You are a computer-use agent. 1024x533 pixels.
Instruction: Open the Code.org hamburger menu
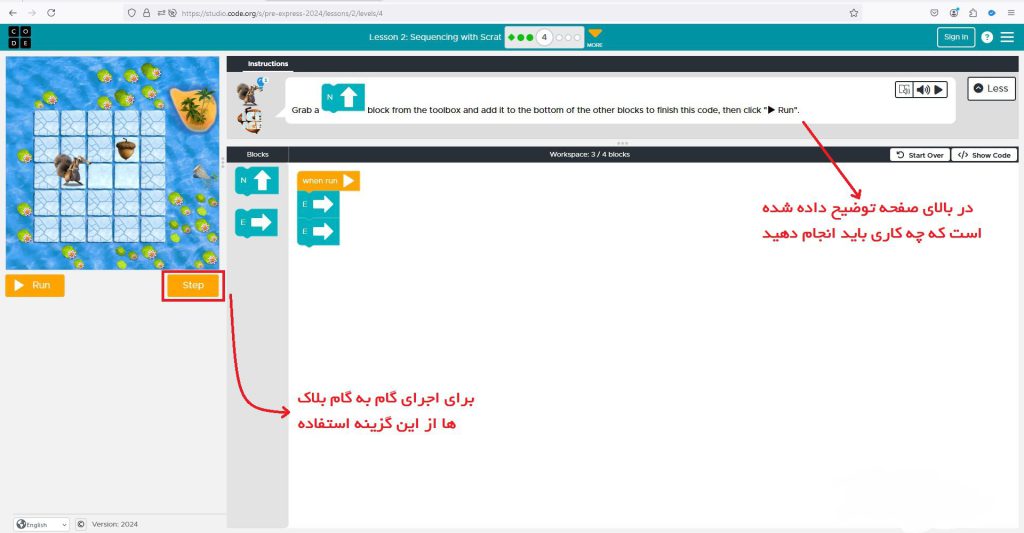click(x=1007, y=37)
